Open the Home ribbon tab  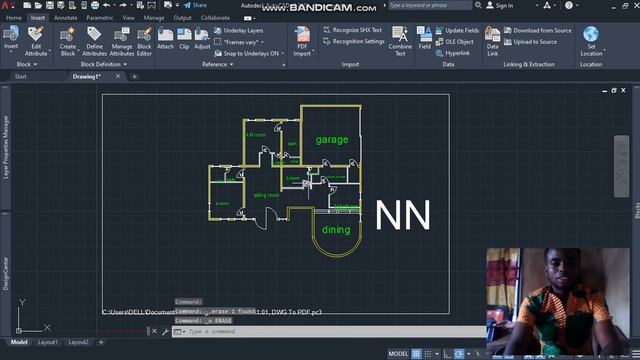pos(14,18)
